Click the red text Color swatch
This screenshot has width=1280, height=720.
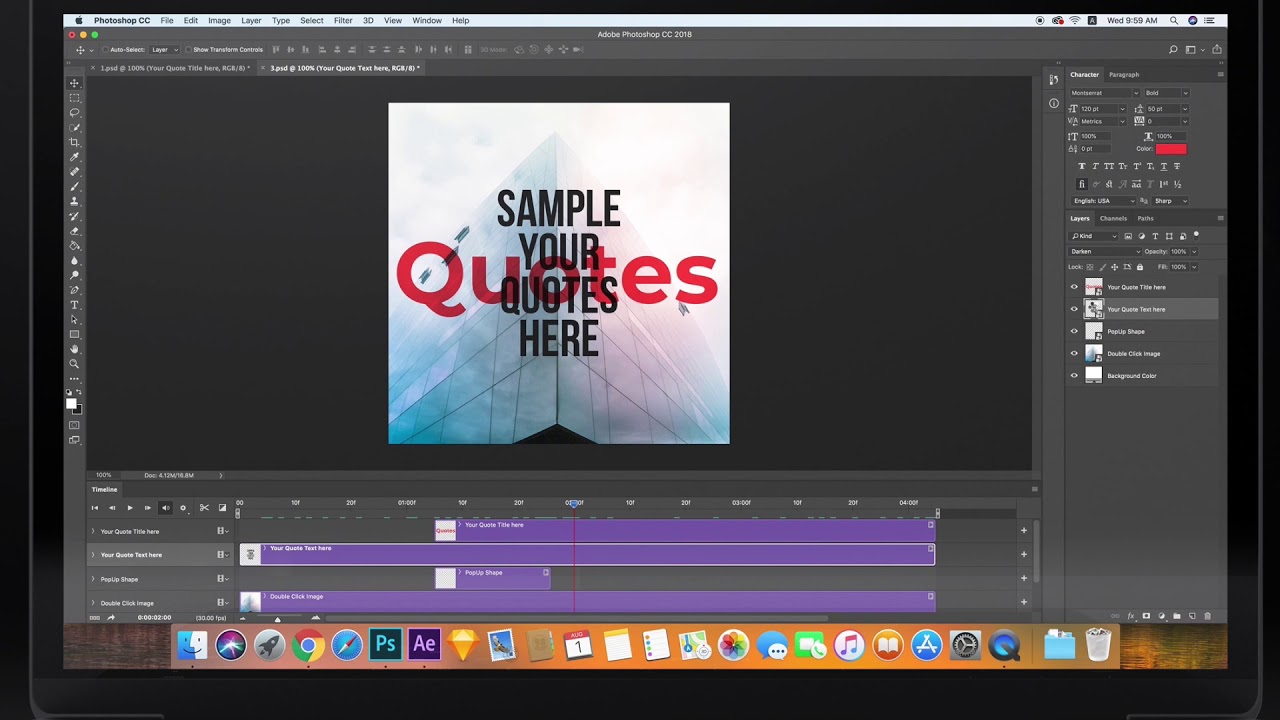tap(1171, 149)
